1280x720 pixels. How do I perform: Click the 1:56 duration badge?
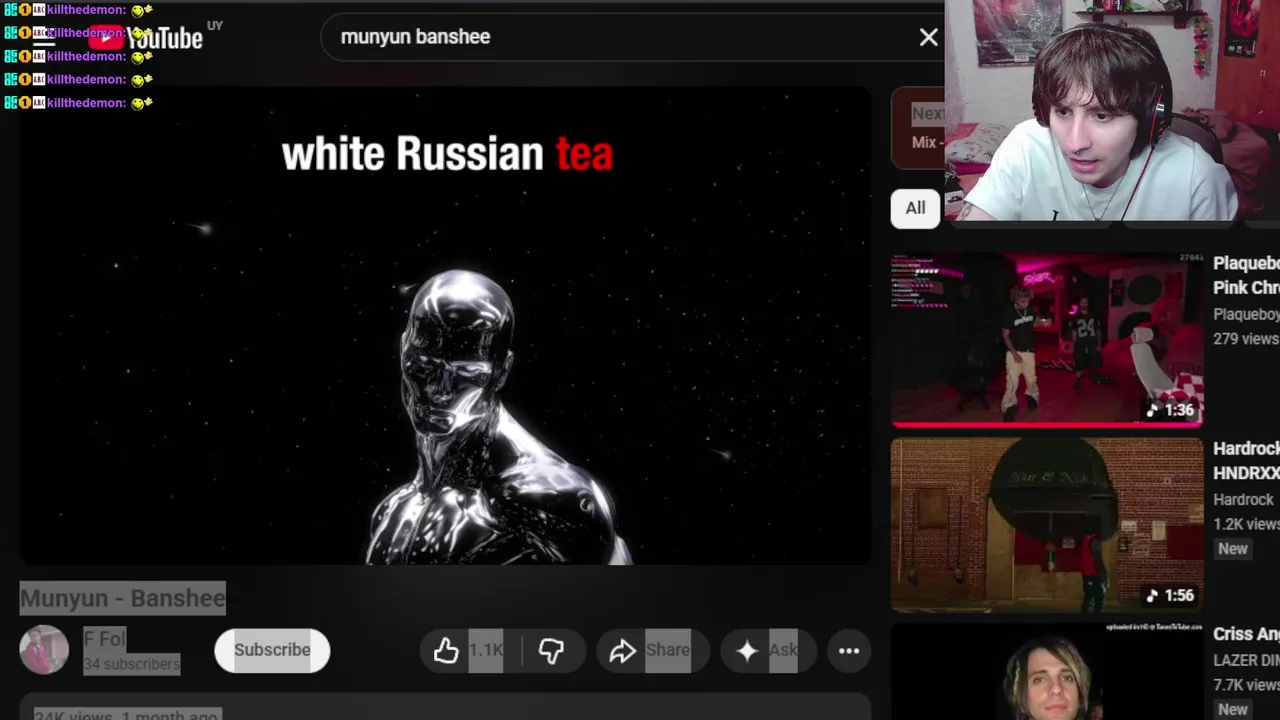pos(1171,595)
